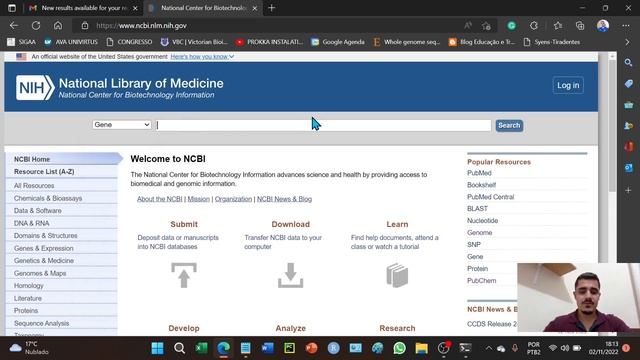
Task: Click the NIH logo
Action: [35, 87]
